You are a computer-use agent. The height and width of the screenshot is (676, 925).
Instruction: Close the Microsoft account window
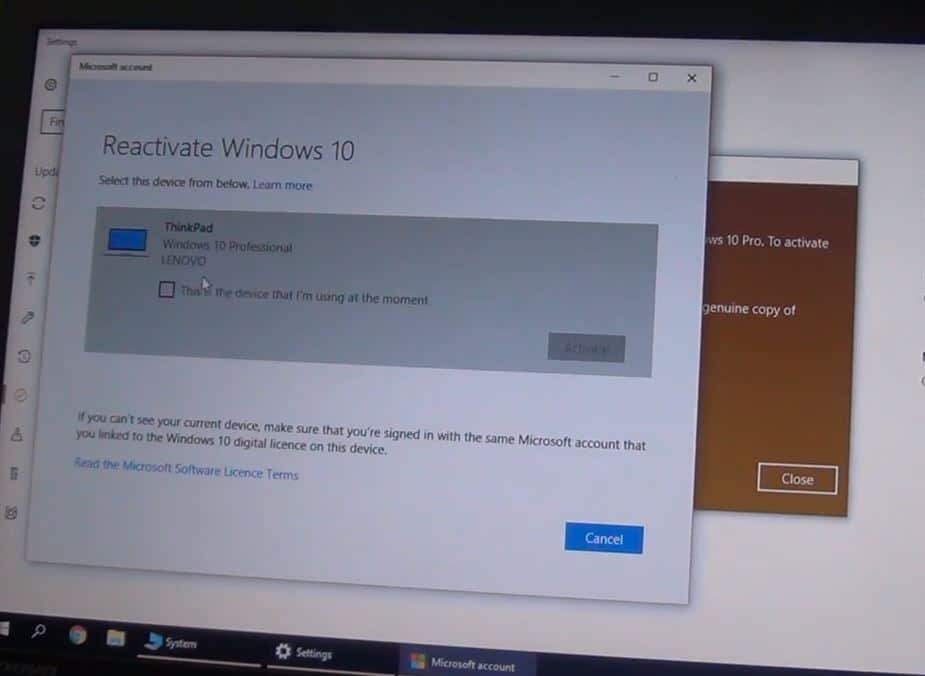692,78
